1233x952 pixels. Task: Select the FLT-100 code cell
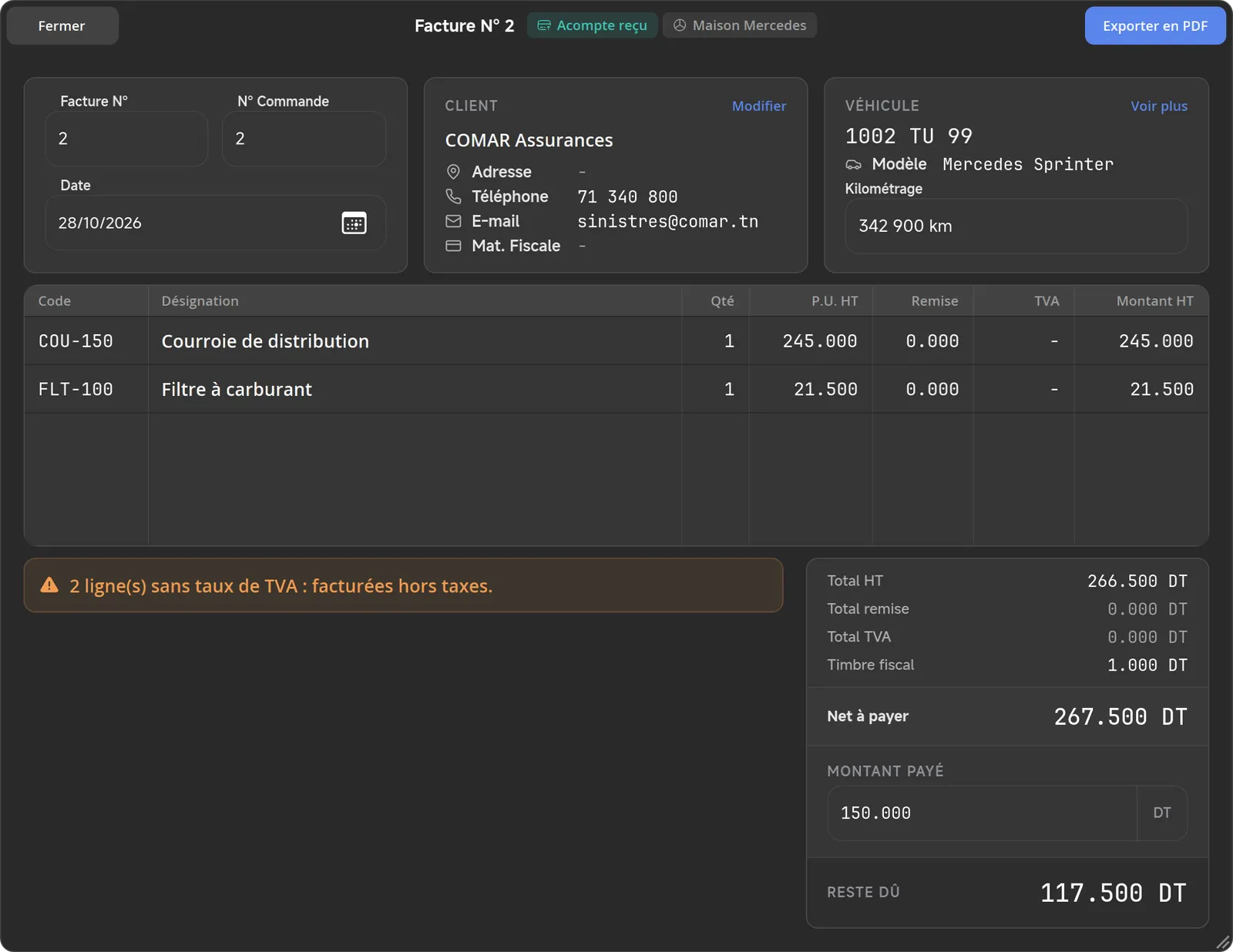coord(86,389)
